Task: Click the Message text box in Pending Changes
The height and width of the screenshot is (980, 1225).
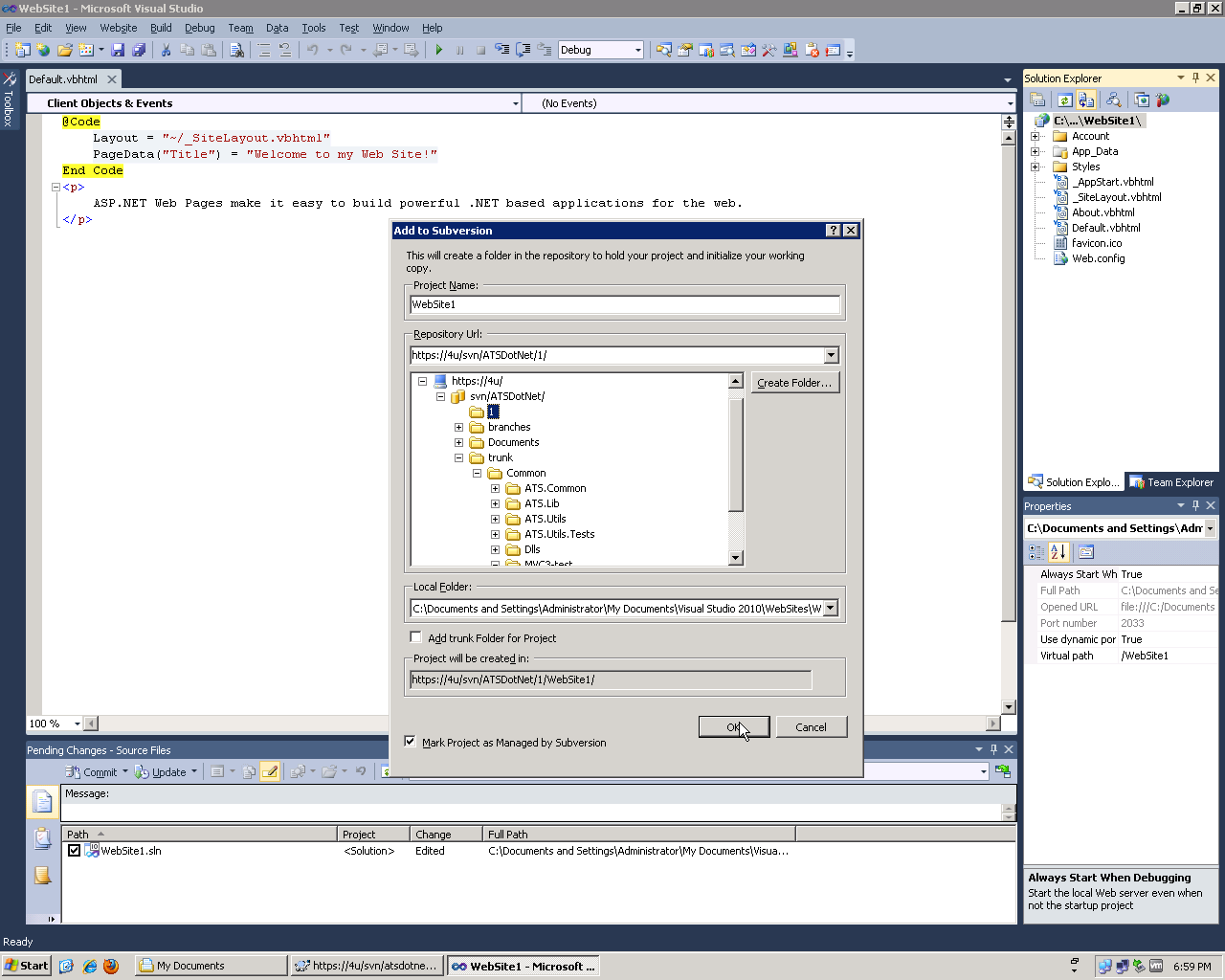Action: [532, 812]
